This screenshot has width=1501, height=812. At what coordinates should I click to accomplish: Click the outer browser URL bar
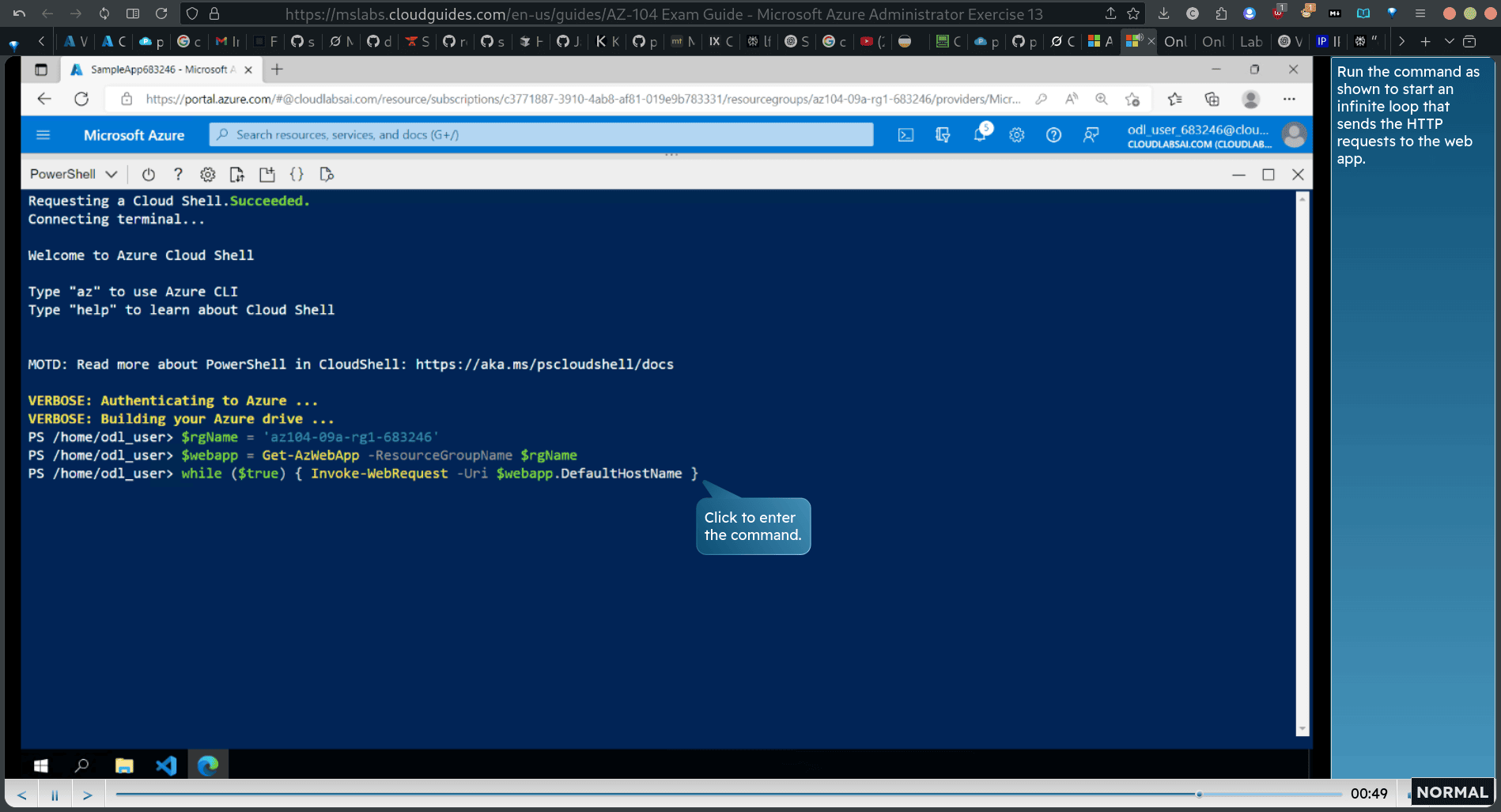click(x=664, y=13)
